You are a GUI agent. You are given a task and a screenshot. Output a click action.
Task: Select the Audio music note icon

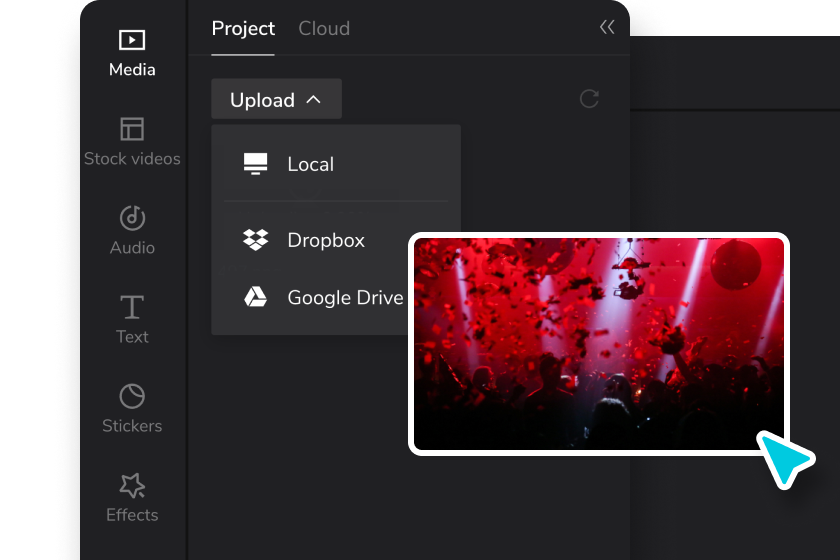tap(132, 218)
